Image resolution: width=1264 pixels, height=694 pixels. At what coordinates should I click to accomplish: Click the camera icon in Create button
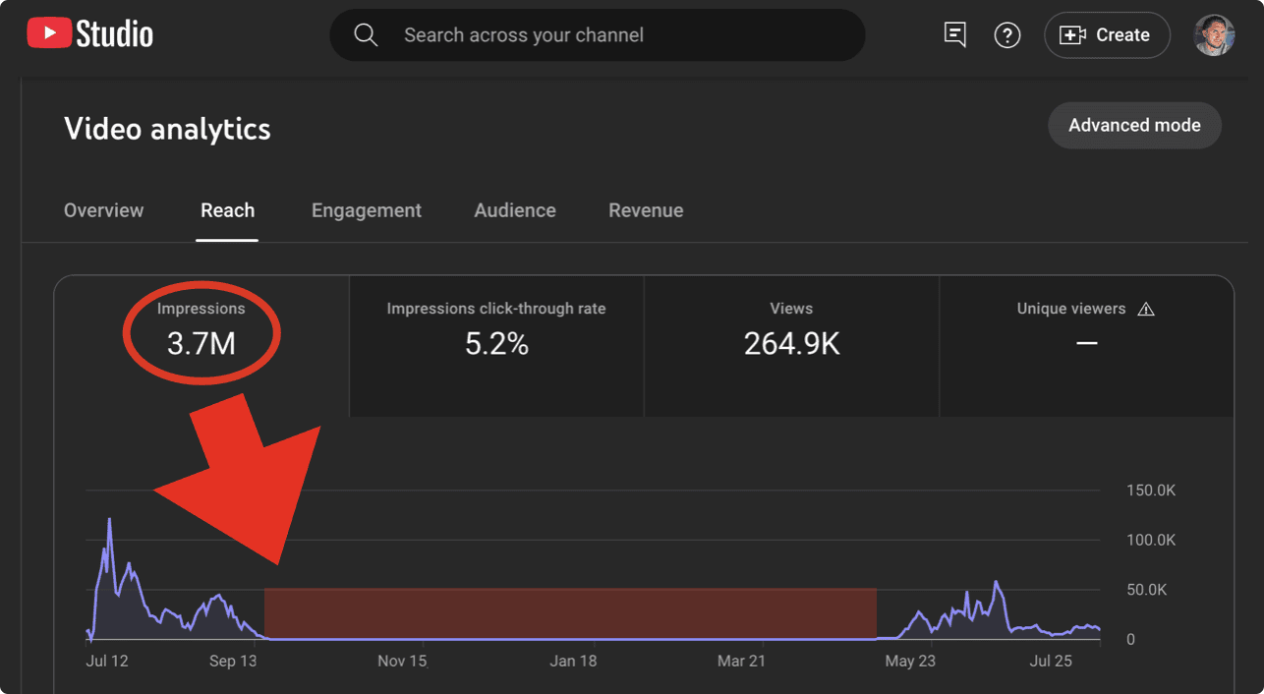tap(1072, 35)
